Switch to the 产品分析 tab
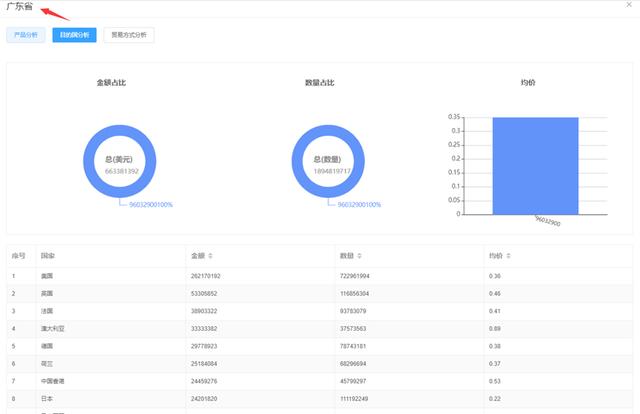Image resolution: width=640 pixels, height=414 pixels. [25, 35]
